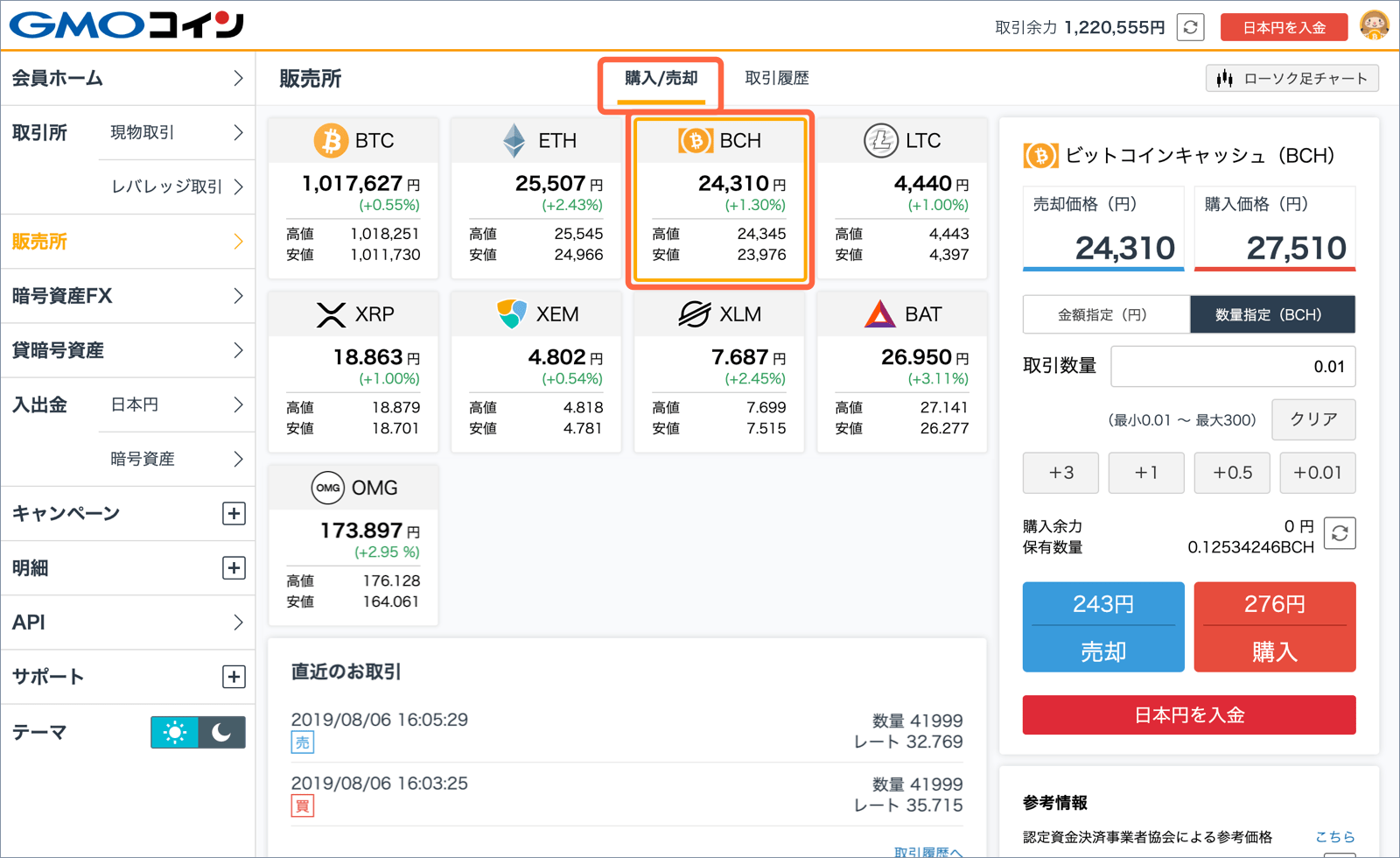Click the BTC price 1,017,627

tap(352, 183)
